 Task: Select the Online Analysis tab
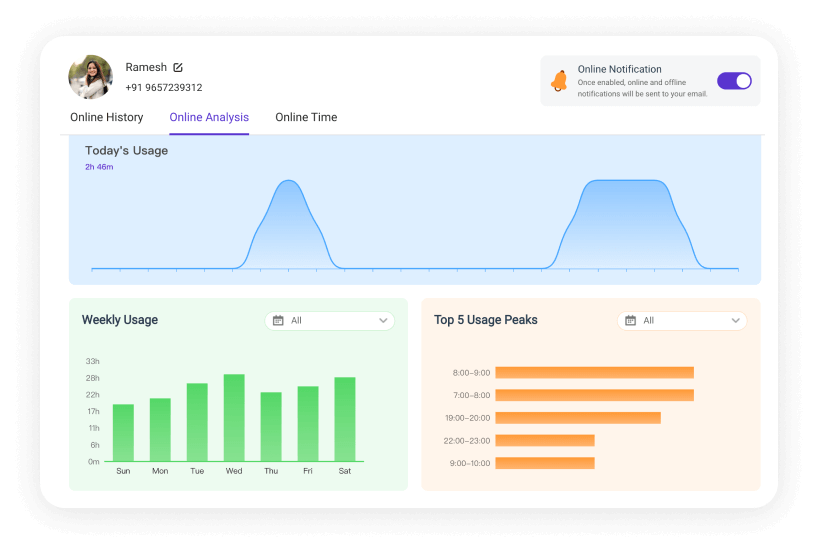point(209,117)
